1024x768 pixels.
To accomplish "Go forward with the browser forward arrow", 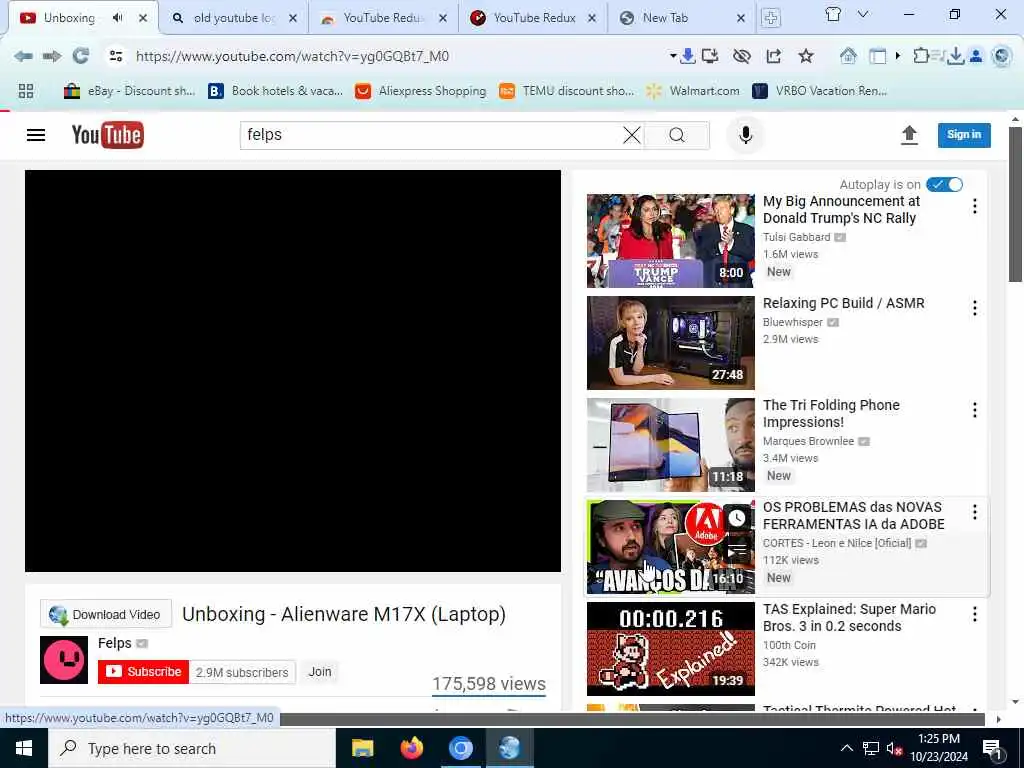I will point(52,56).
